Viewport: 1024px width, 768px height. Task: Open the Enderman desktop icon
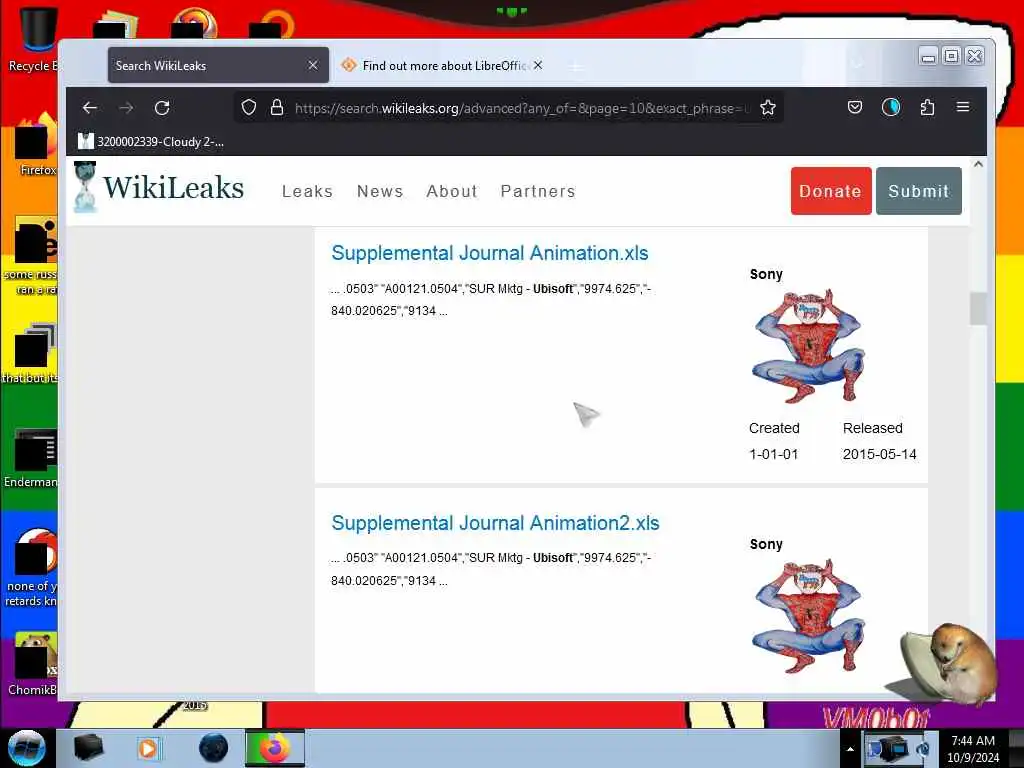[31, 458]
